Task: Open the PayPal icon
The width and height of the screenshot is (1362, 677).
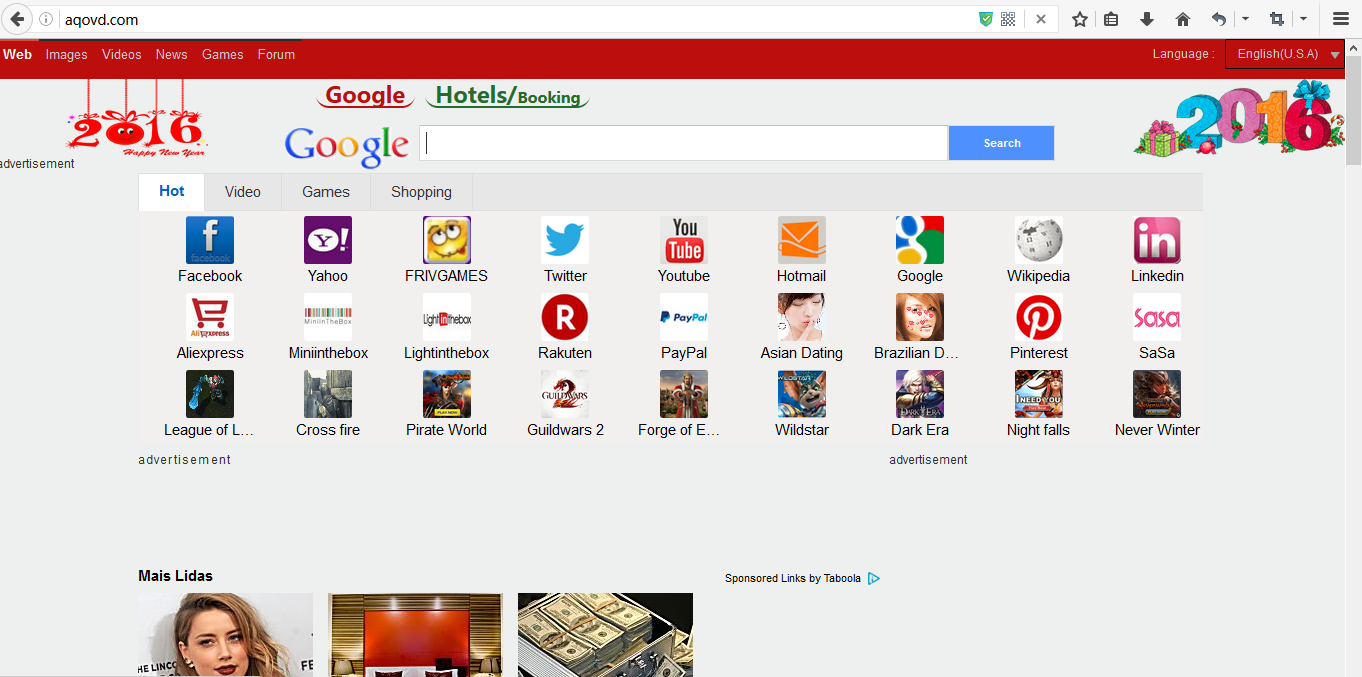Action: 684,317
